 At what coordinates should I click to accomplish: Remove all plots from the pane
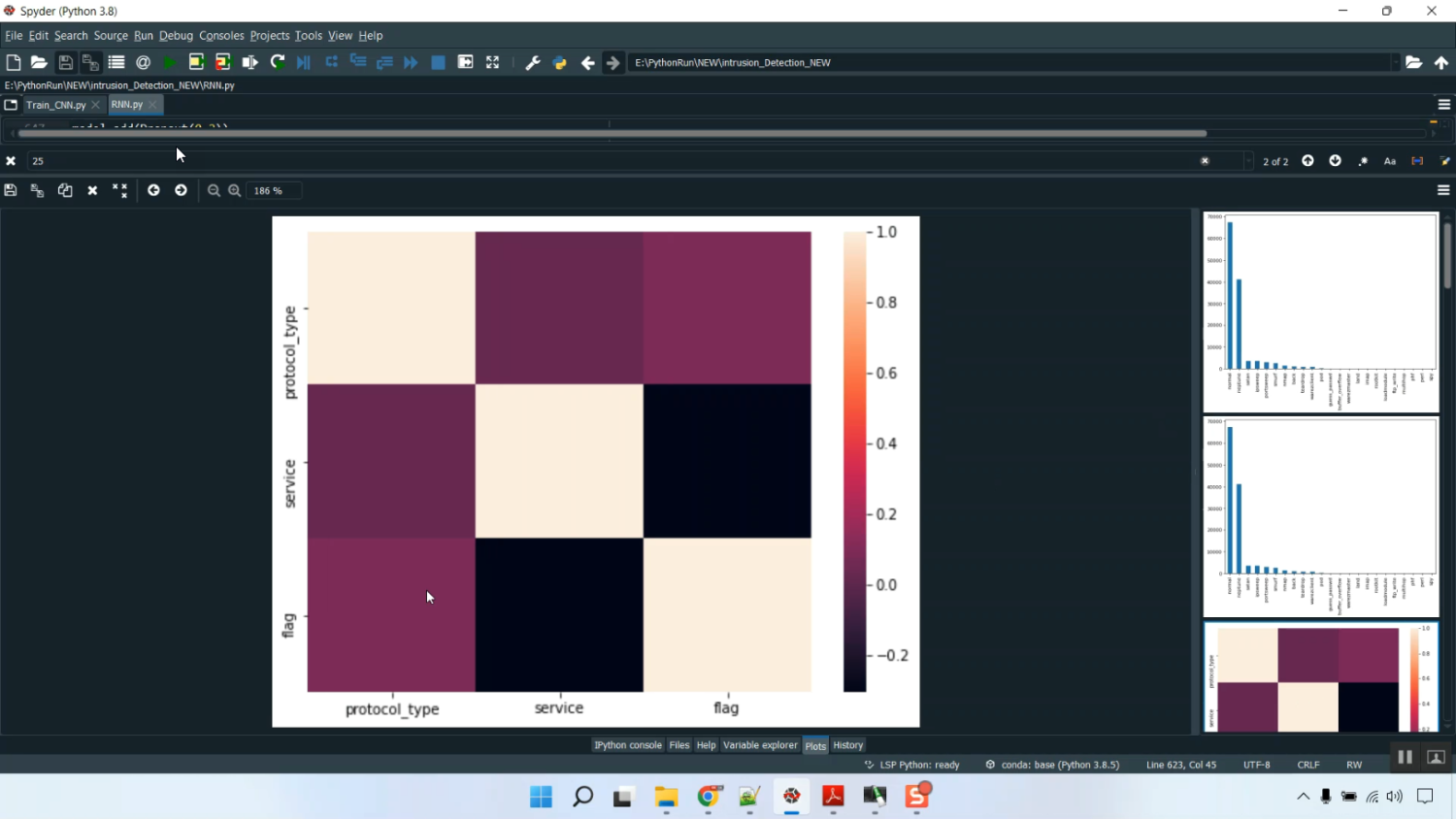119,191
